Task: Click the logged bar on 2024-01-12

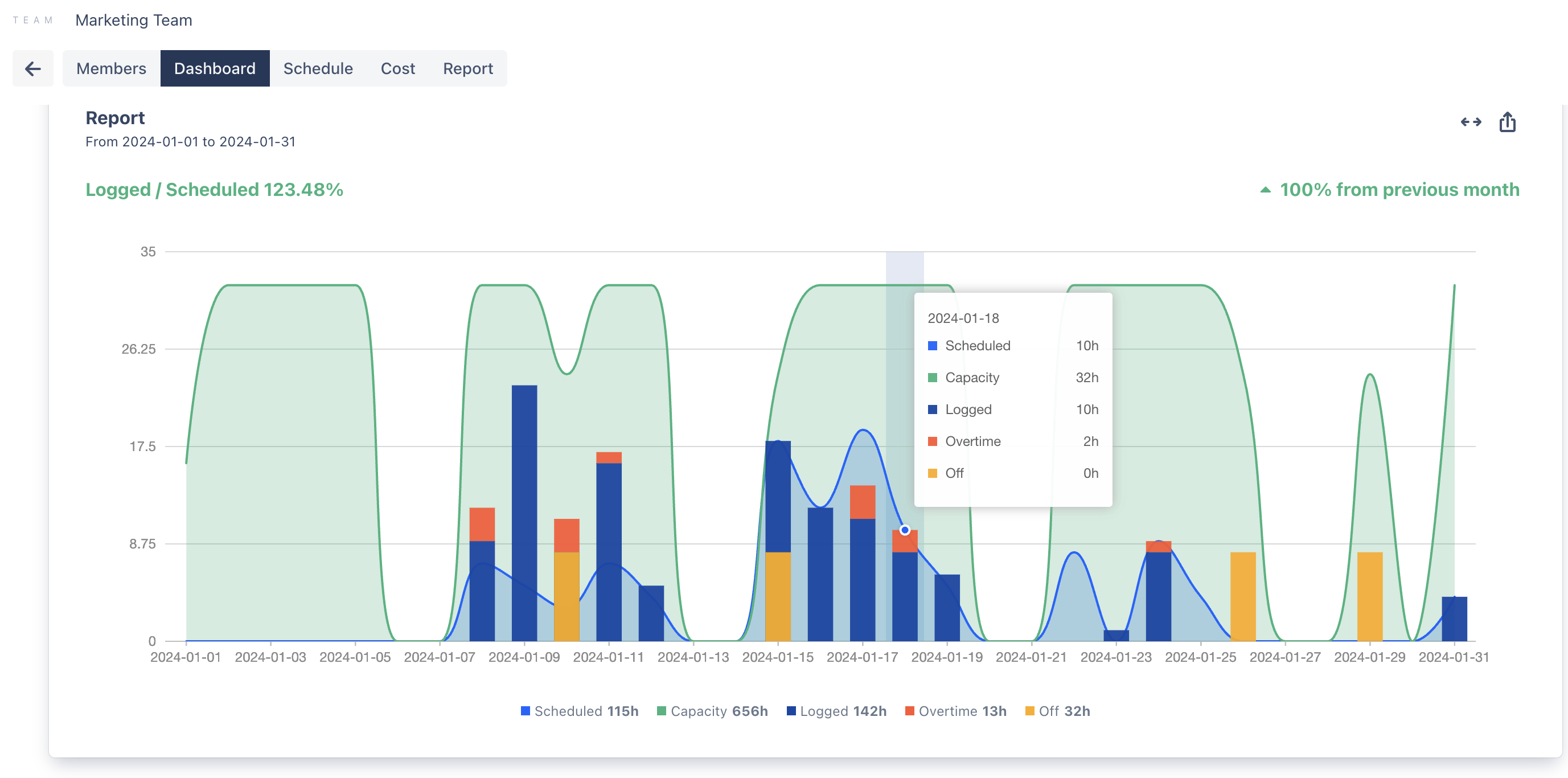Action: (651, 613)
